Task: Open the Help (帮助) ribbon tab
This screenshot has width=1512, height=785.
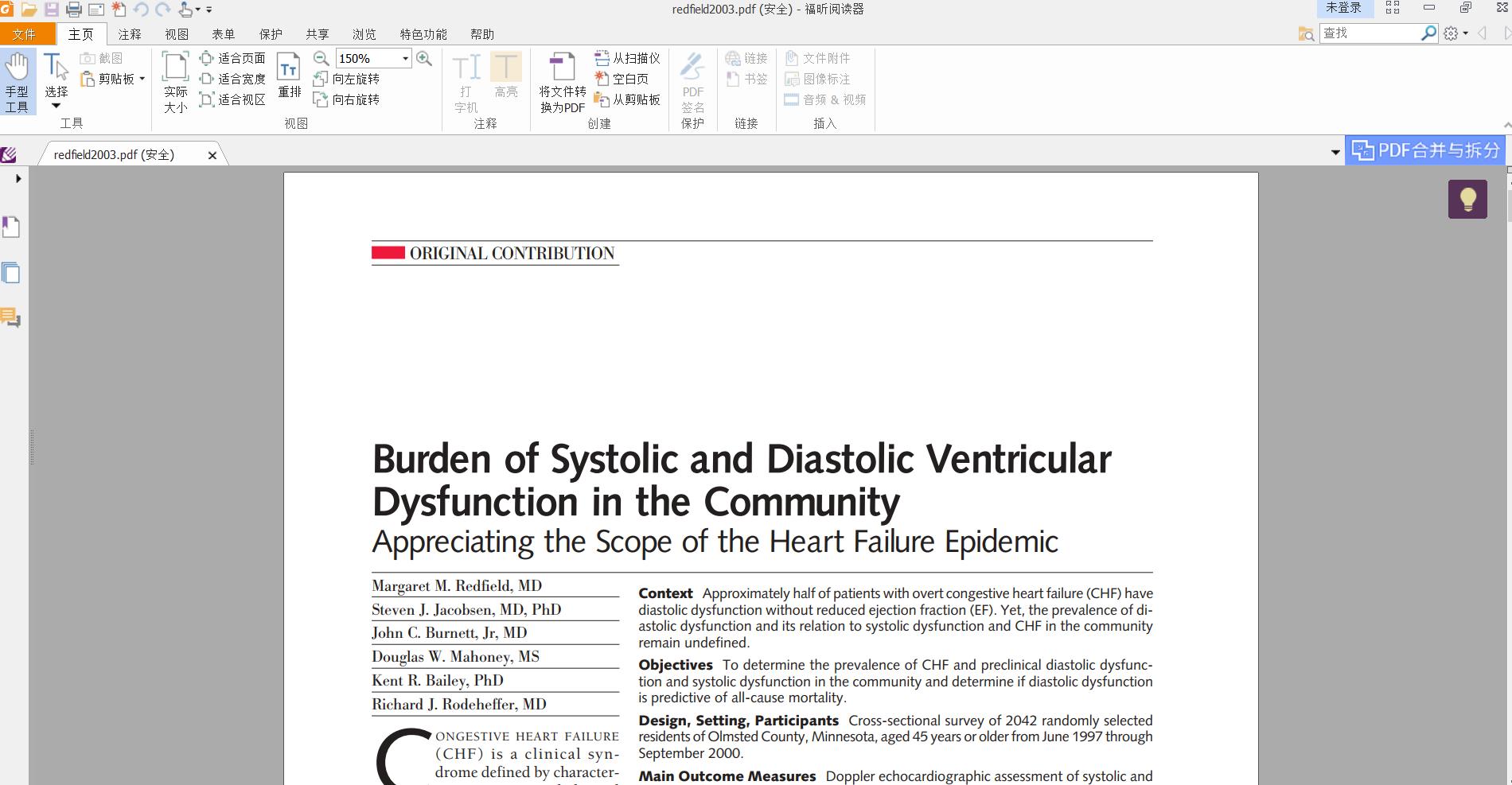Action: click(x=482, y=34)
